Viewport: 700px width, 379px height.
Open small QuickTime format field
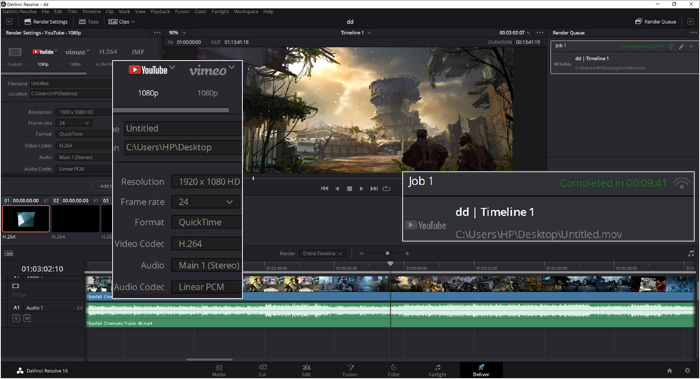point(83,134)
